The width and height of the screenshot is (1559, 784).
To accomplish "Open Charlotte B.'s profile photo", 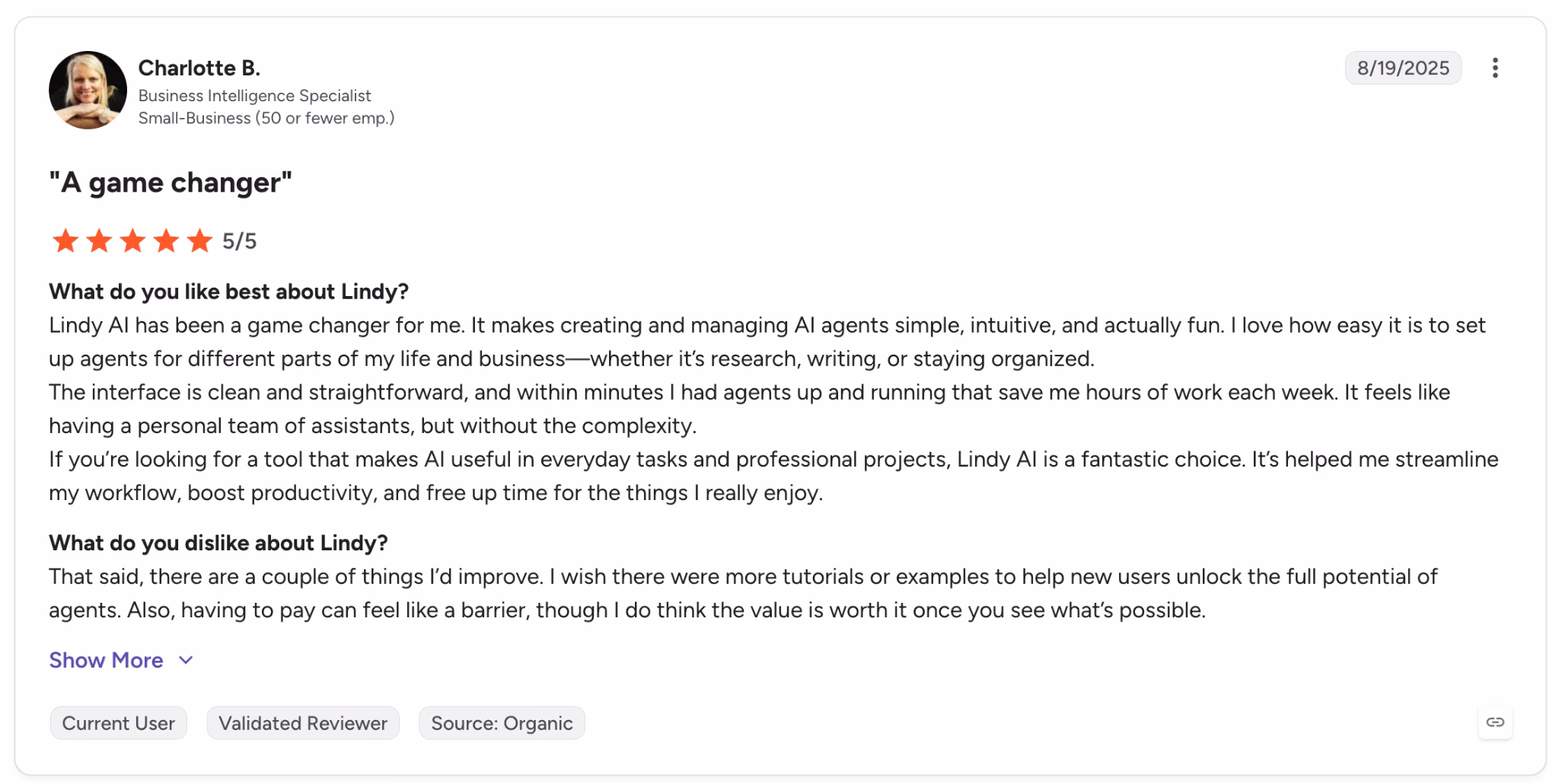I will 88,90.
